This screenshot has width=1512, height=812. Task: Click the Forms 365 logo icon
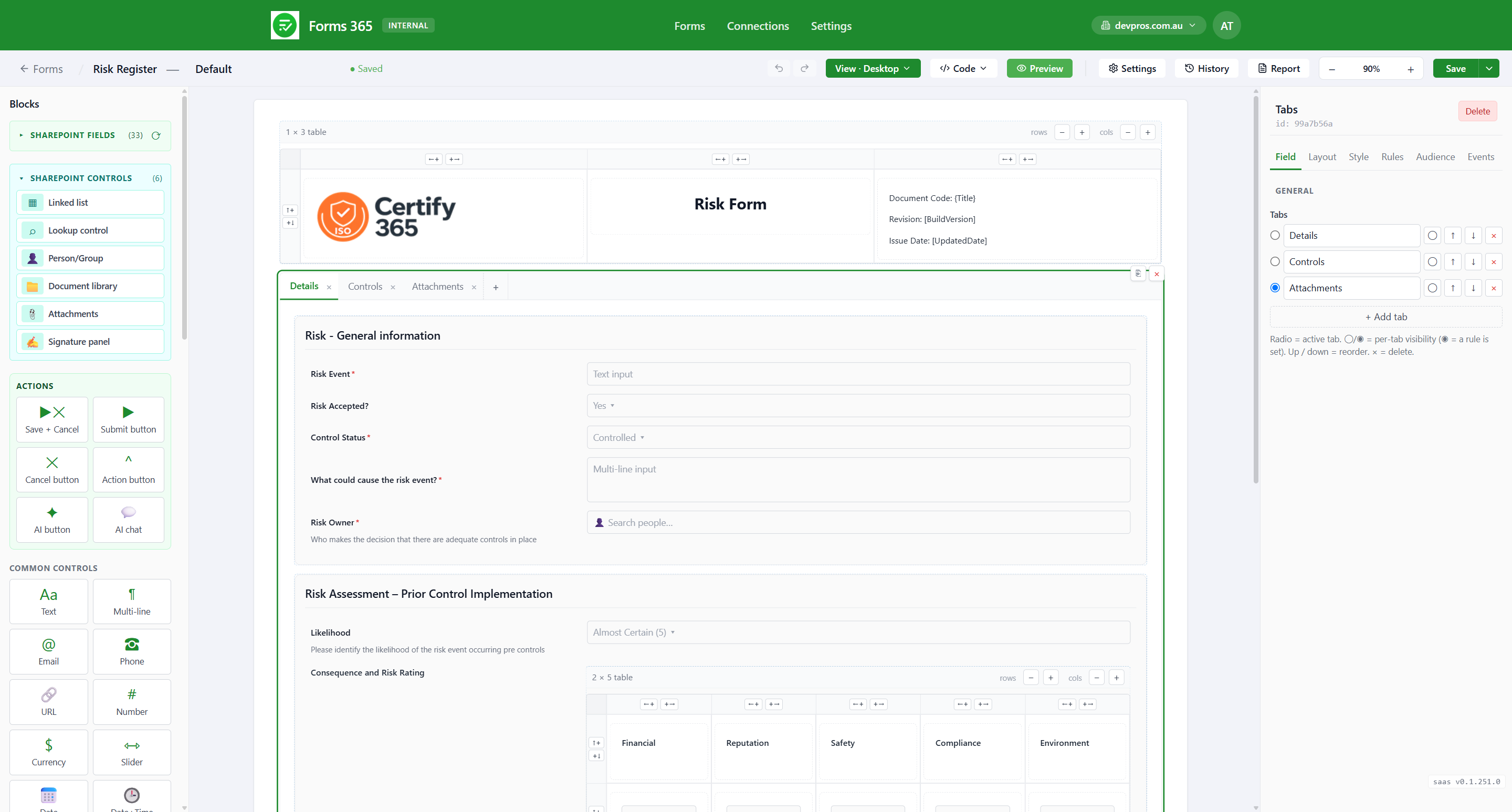(x=285, y=25)
